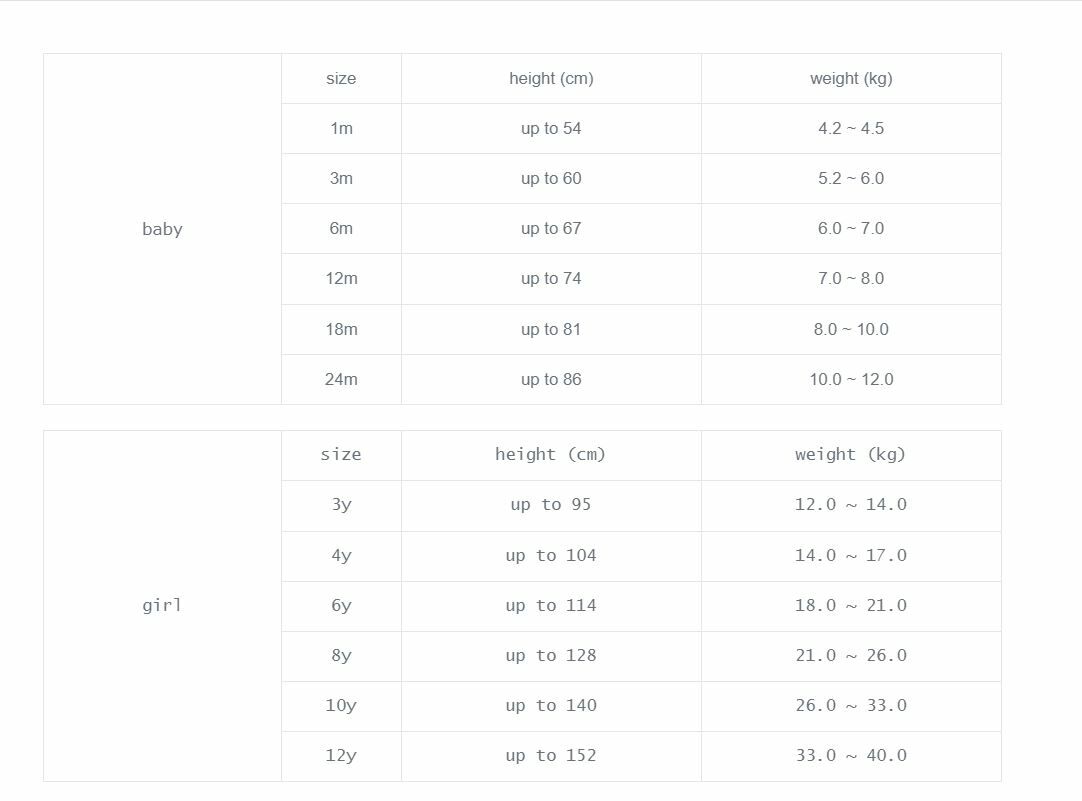Viewport: 1082px width, 801px height.
Task: Select the 1m size cell
Action: (341, 128)
